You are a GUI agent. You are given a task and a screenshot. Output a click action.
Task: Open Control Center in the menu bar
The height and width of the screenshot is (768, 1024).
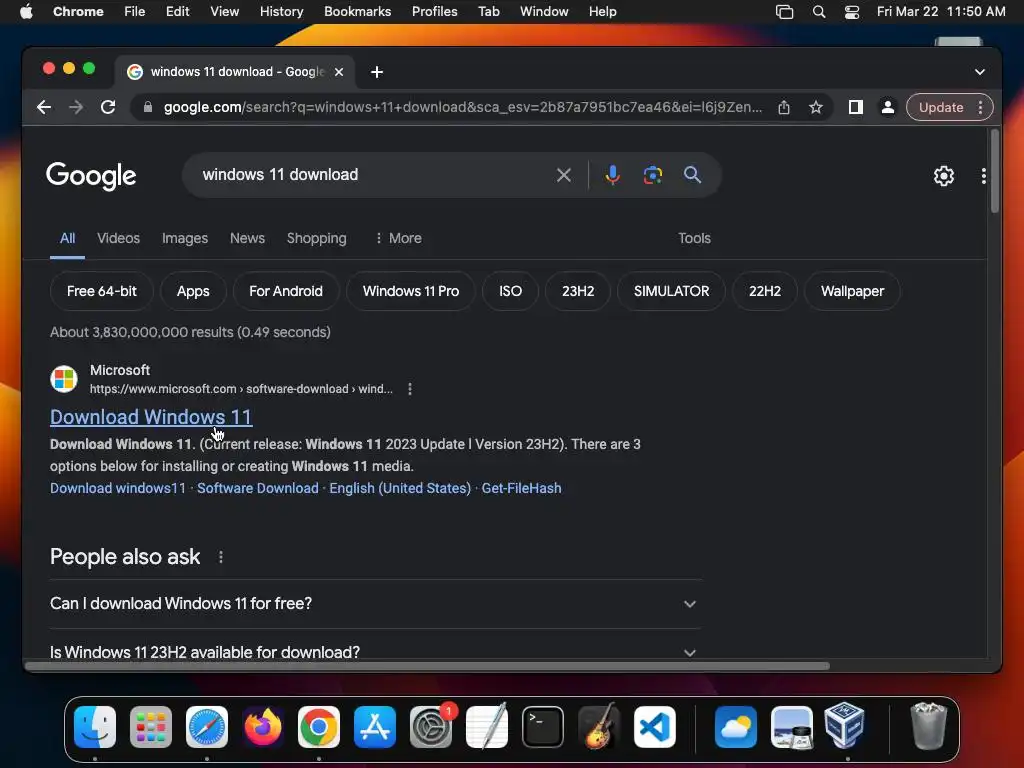852,12
